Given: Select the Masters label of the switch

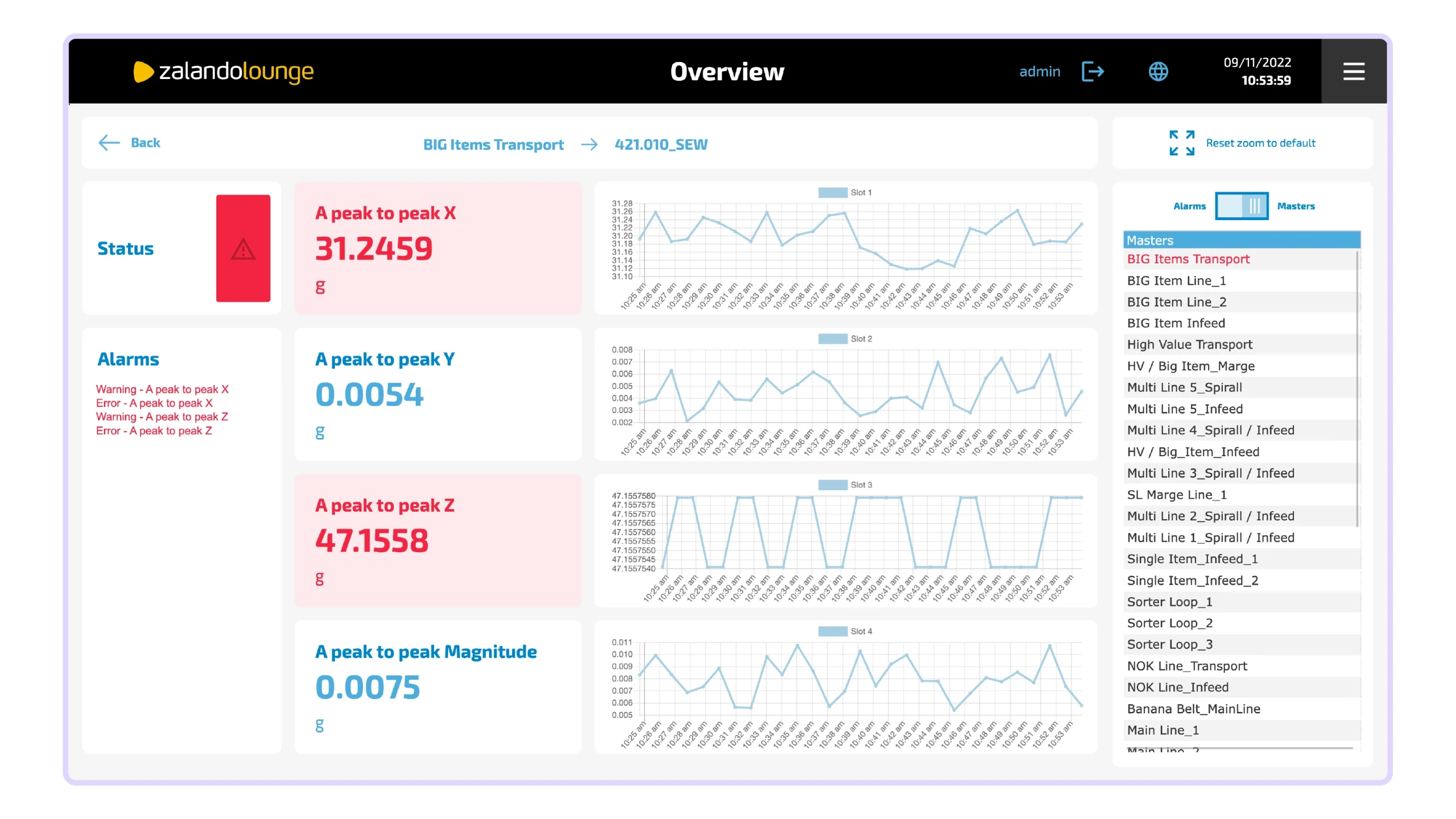Looking at the screenshot, I should click(x=1296, y=206).
